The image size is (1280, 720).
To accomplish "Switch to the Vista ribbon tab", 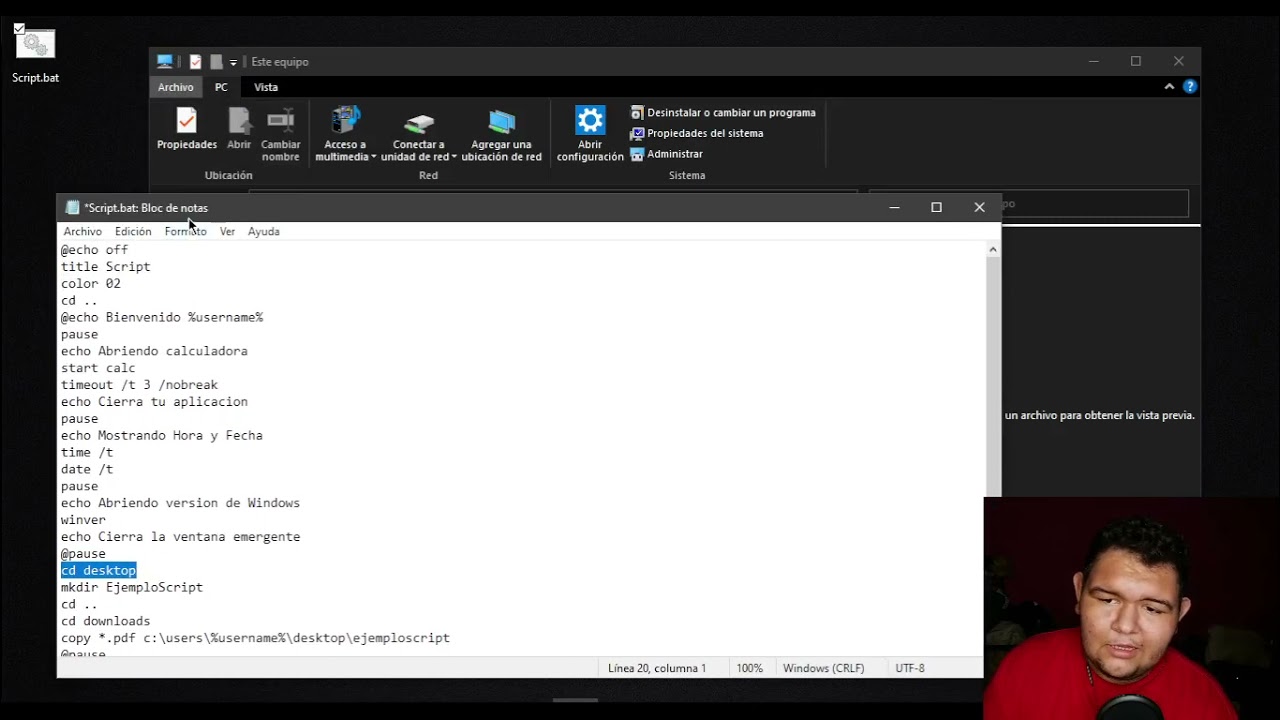I will click(266, 87).
